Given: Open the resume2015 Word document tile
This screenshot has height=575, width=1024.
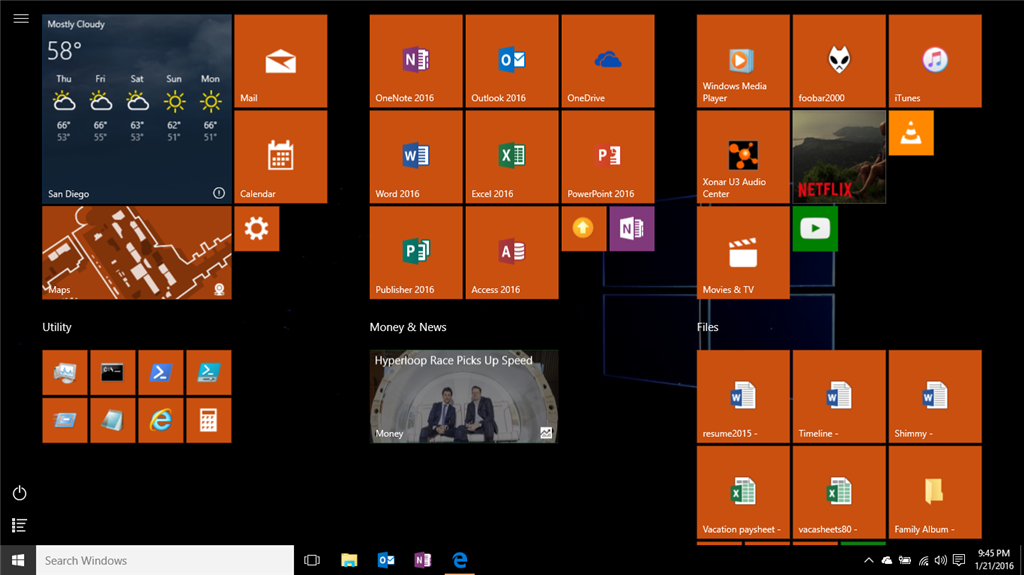Looking at the screenshot, I should pyautogui.click(x=743, y=397).
